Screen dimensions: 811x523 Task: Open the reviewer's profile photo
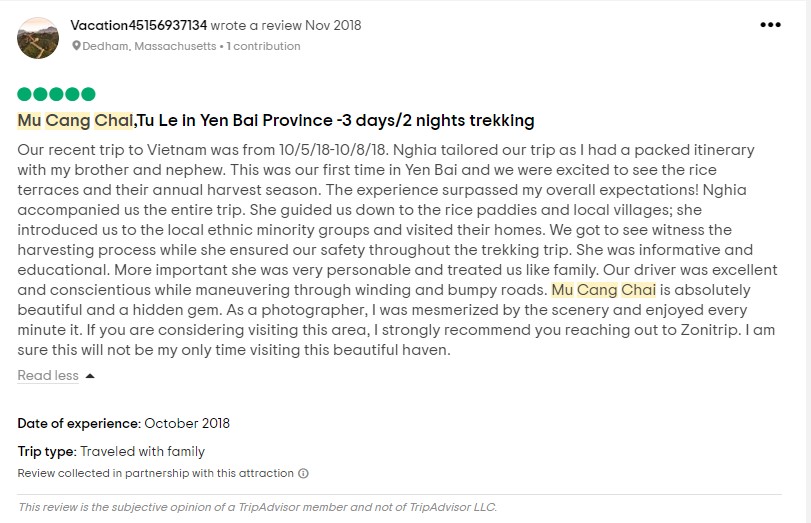point(38,37)
